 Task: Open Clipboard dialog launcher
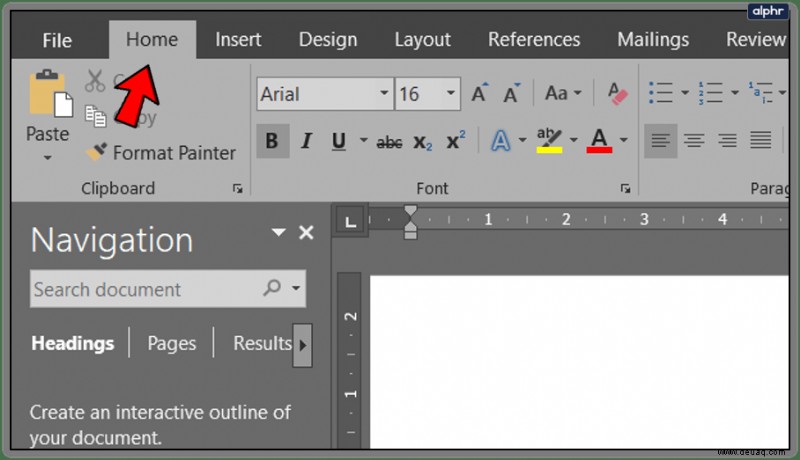(237, 189)
